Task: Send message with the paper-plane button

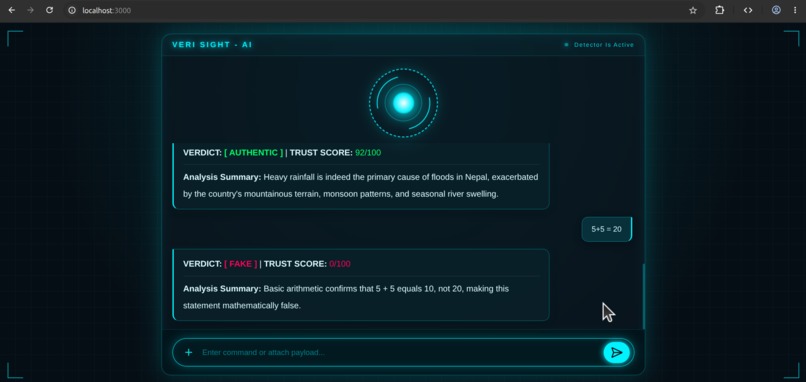Action: click(616, 352)
